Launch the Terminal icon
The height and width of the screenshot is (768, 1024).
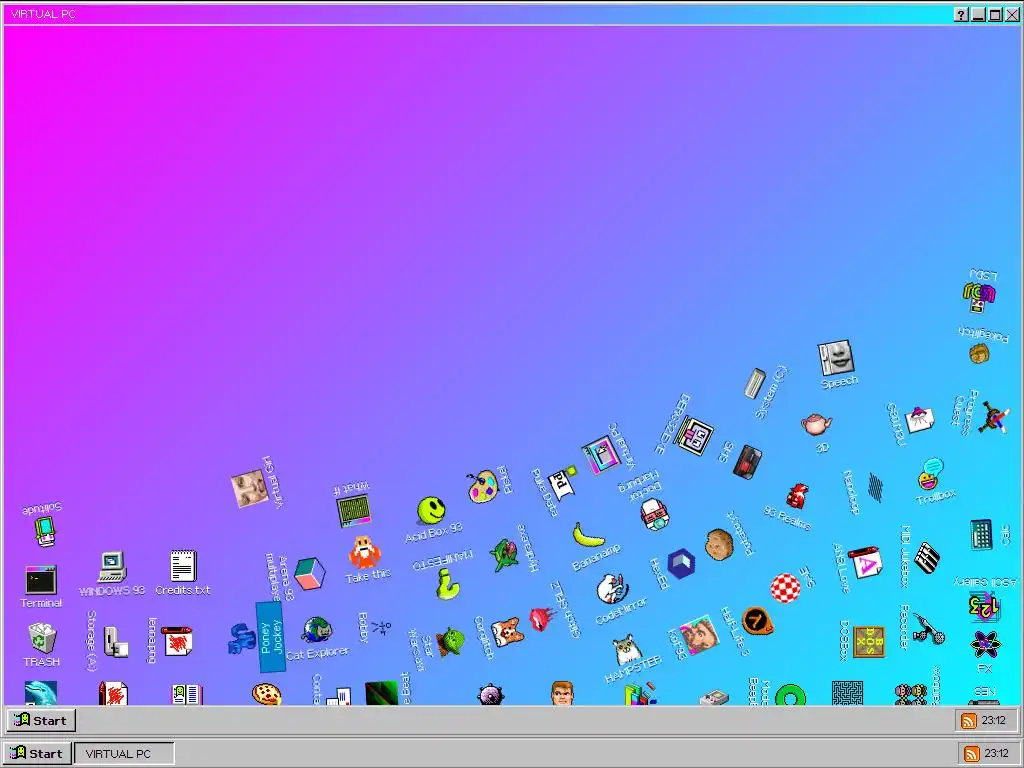40,580
